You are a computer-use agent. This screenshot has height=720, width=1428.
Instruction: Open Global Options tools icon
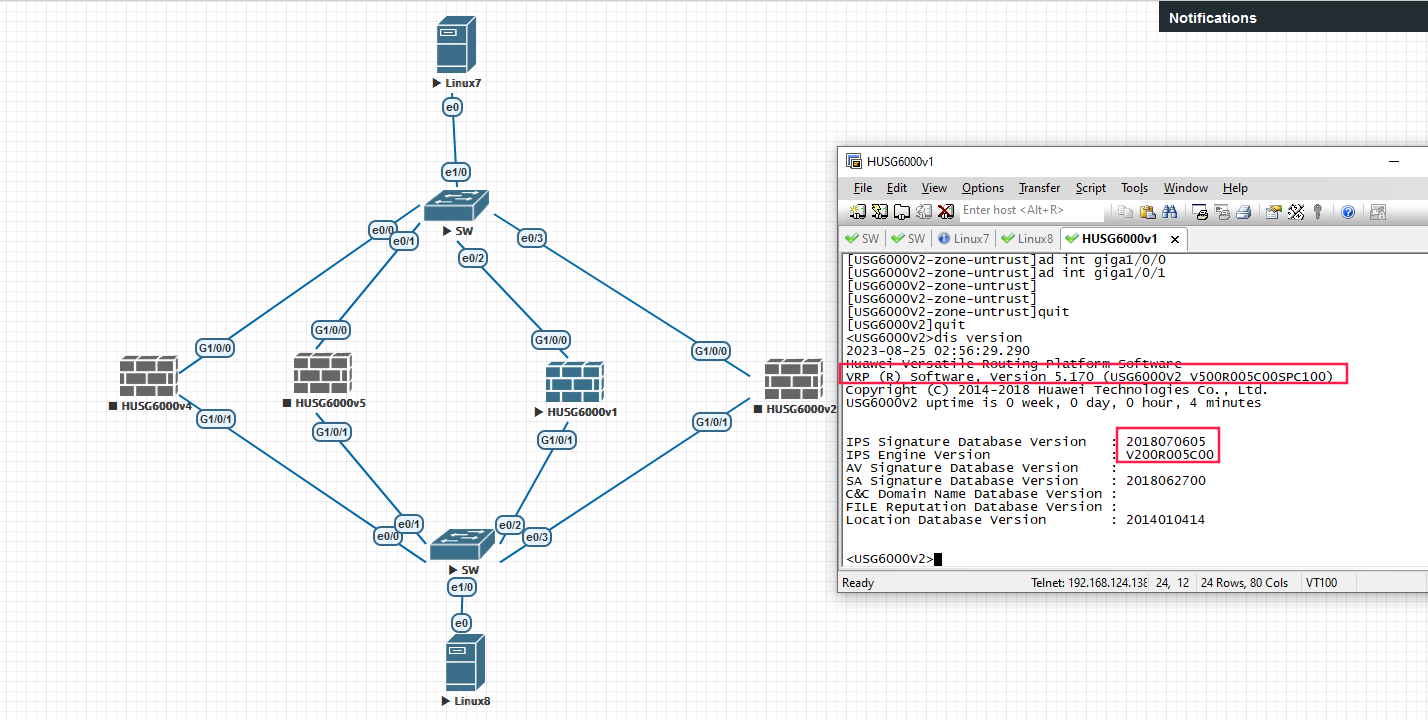(1296, 211)
